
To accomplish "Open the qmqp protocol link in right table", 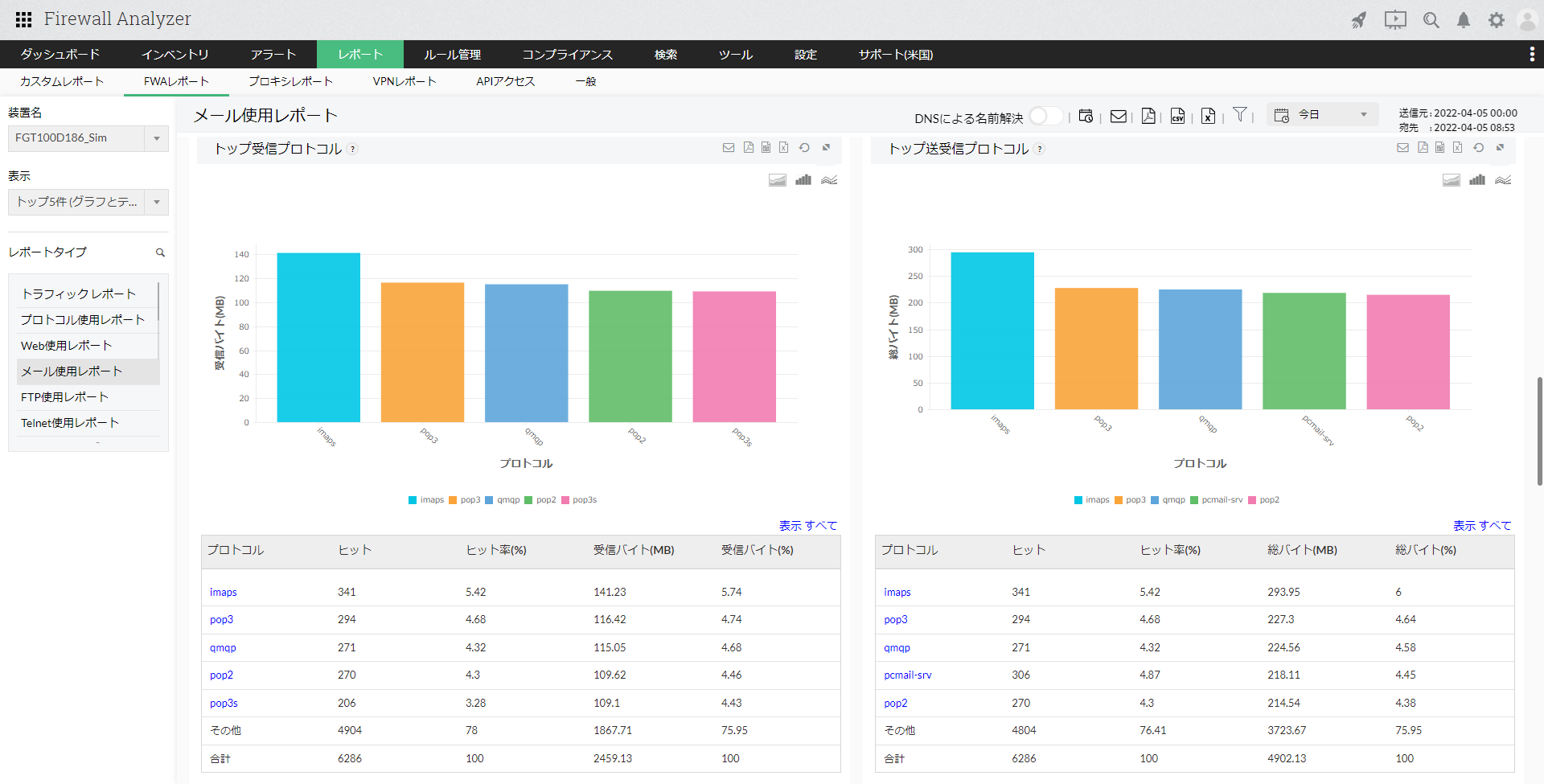I will (897, 648).
